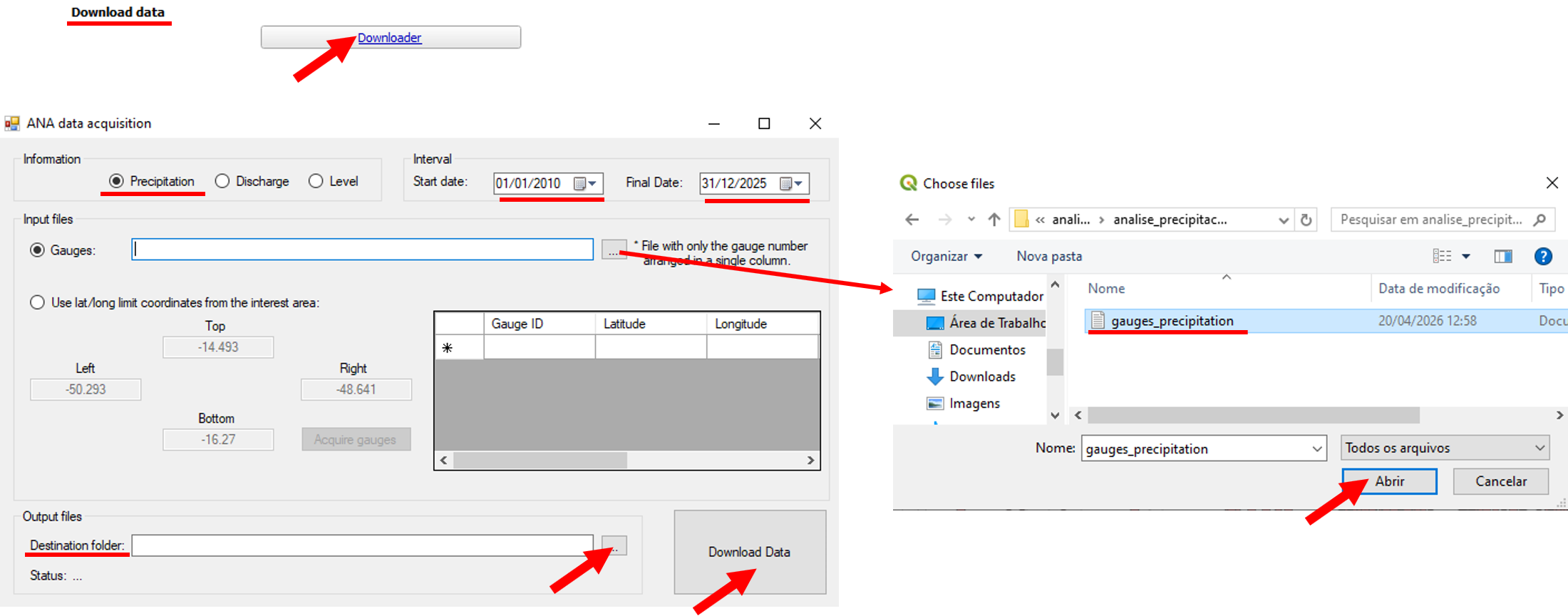Go up one folder level with up arrow
Screen dimensions: 1568x616
tap(994, 220)
